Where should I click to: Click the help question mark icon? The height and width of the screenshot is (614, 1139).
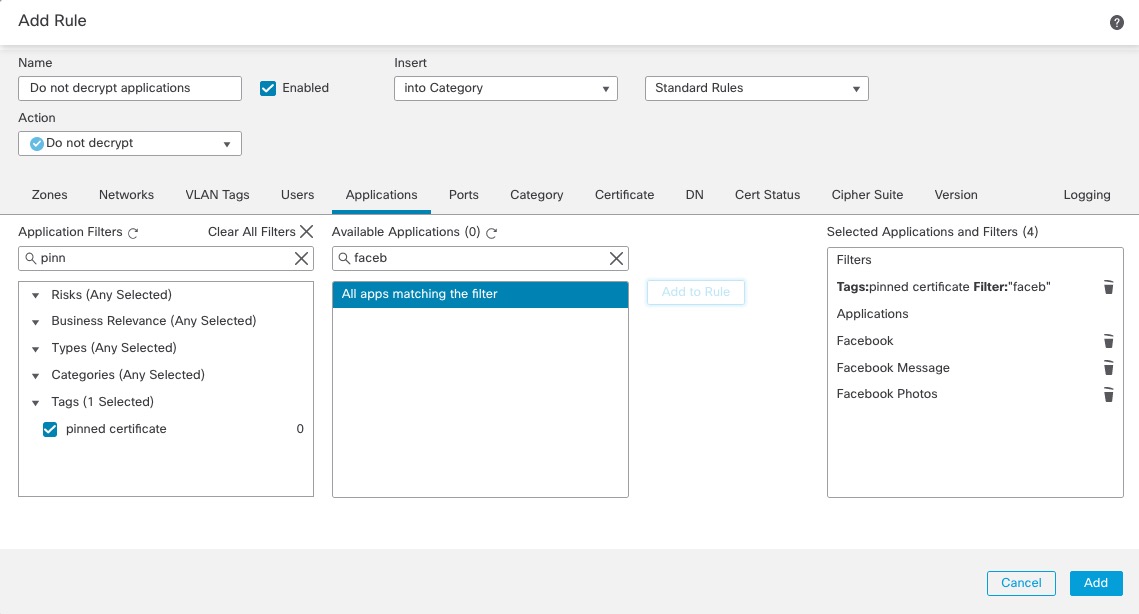pos(1117,22)
